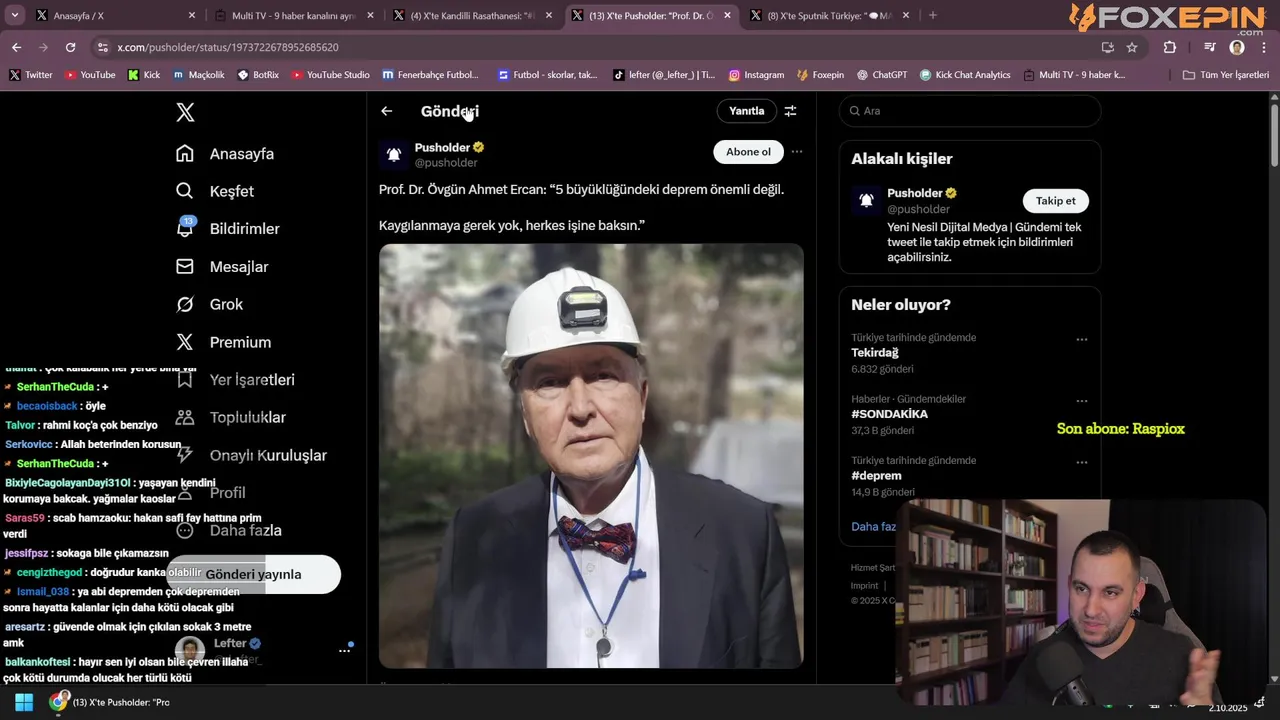
Task: Open new tab with plus button
Action: click(x=933, y=15)
